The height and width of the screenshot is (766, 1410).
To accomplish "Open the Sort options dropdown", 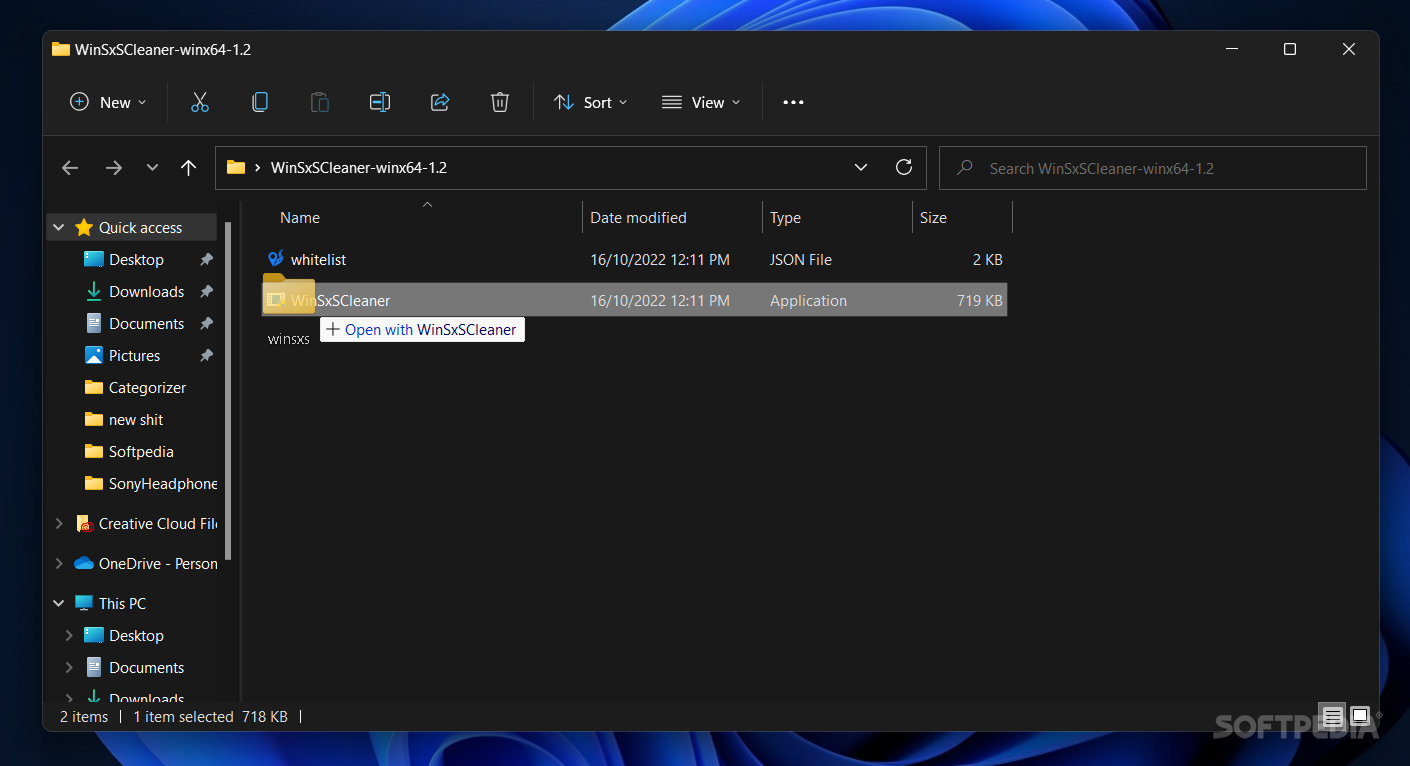I will (x=592, y=102).
